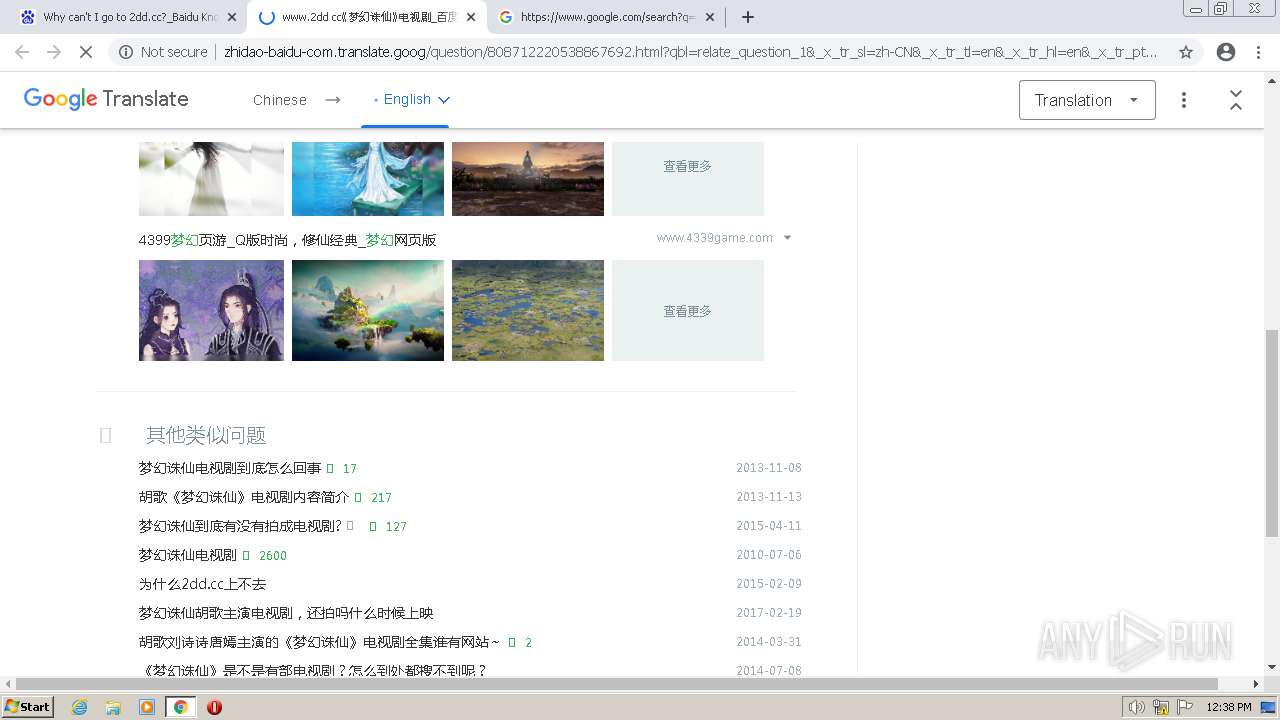The image size is (1280, 720).
Task: Open the clock showing 12:38 PM
Action: (x=1228, y=707)
